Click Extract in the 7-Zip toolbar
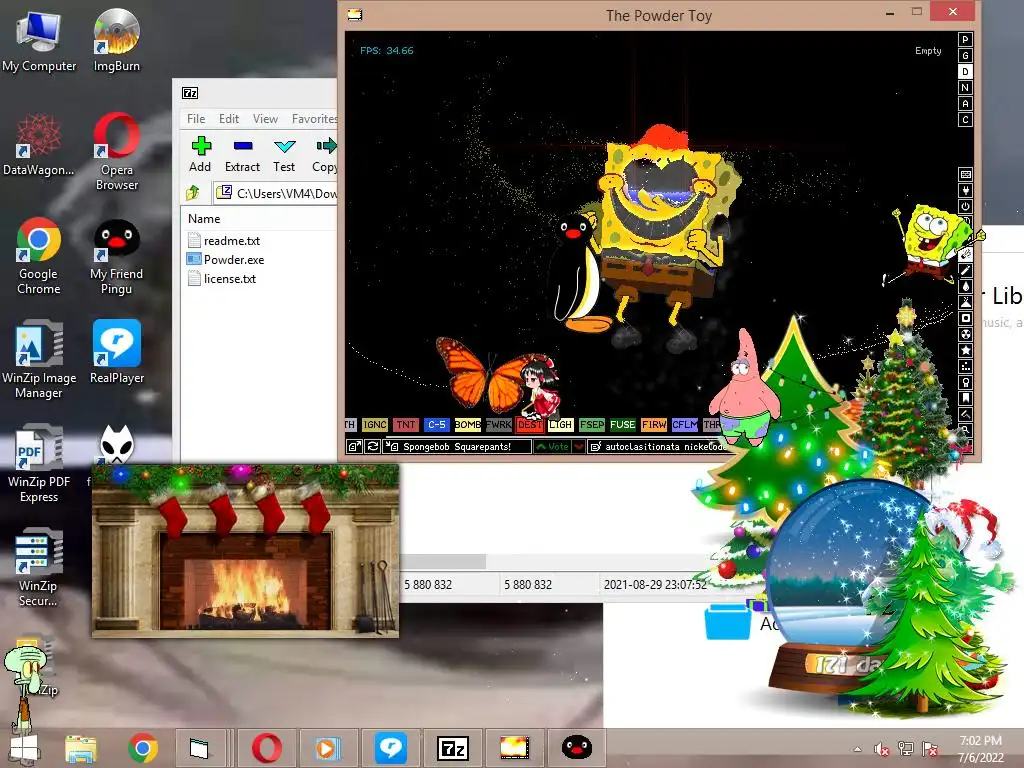 point(242,155)
